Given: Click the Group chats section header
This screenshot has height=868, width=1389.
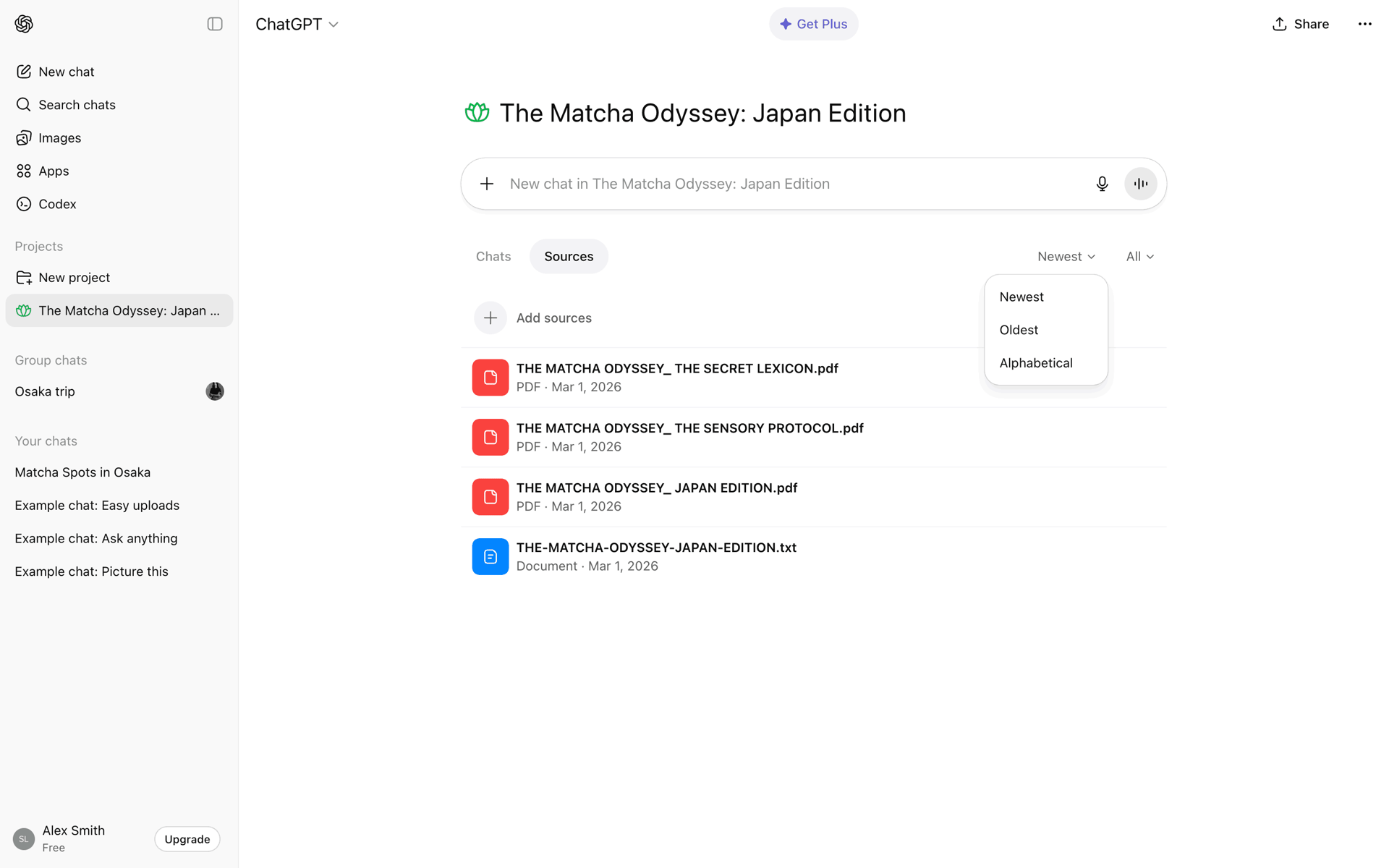Looking at the screenshot, I should click(51, 360).
